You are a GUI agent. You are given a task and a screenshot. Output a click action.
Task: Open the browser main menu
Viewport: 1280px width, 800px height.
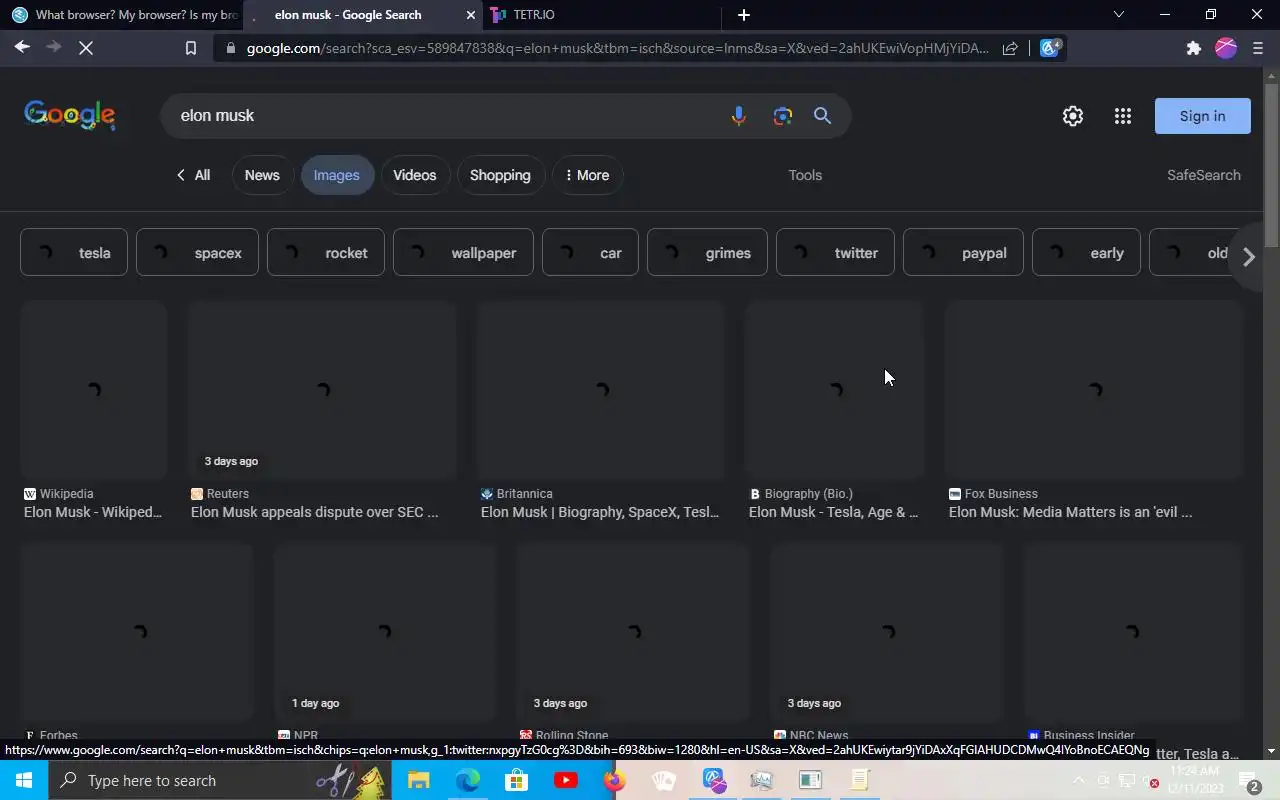[x=1258, y=48]
